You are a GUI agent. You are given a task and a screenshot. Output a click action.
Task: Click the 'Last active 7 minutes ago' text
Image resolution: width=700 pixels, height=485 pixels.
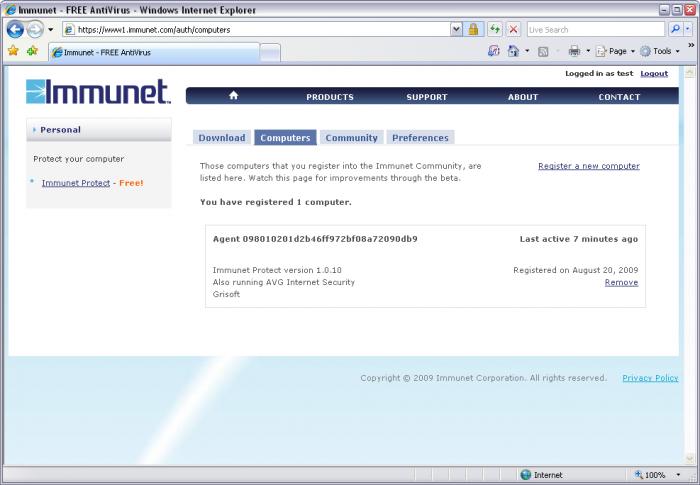click(579, 239)
